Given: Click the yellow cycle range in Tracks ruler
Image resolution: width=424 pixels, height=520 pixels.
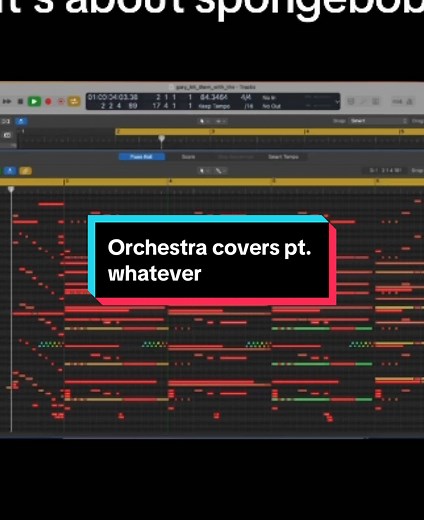Looking at the screenshot, I should click(269, 132).
